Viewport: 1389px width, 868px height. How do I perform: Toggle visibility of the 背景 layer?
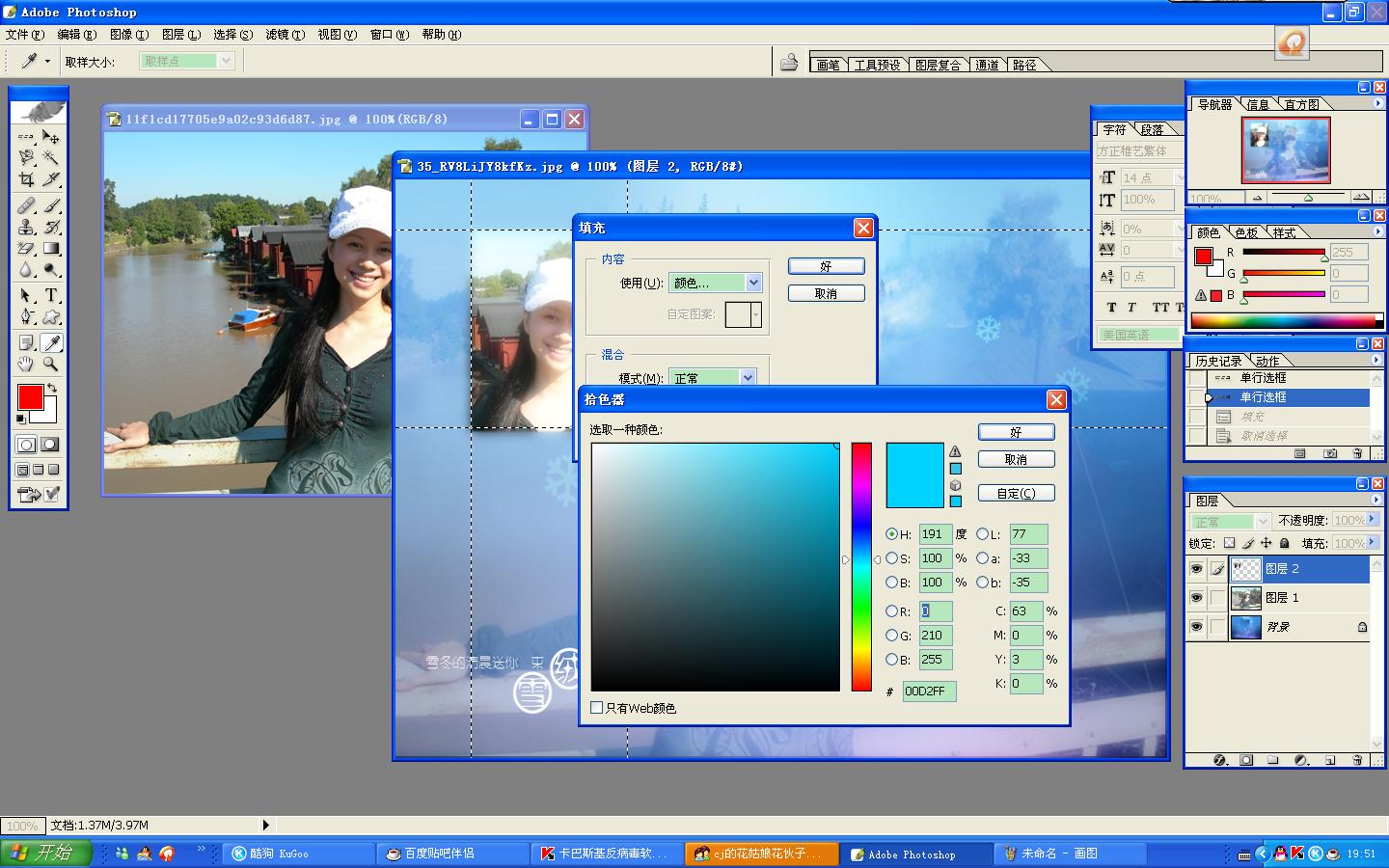coord(1196,627)
